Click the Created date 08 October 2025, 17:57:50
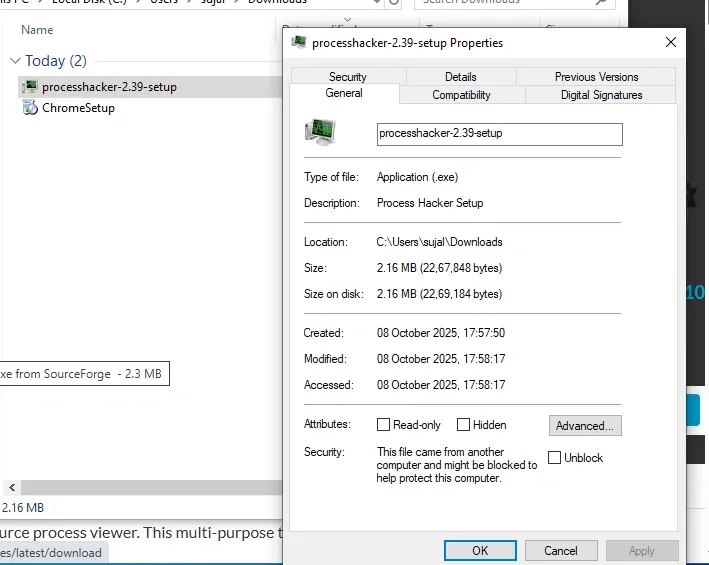This screenshot has height=565, width=709. coord(441,333)
